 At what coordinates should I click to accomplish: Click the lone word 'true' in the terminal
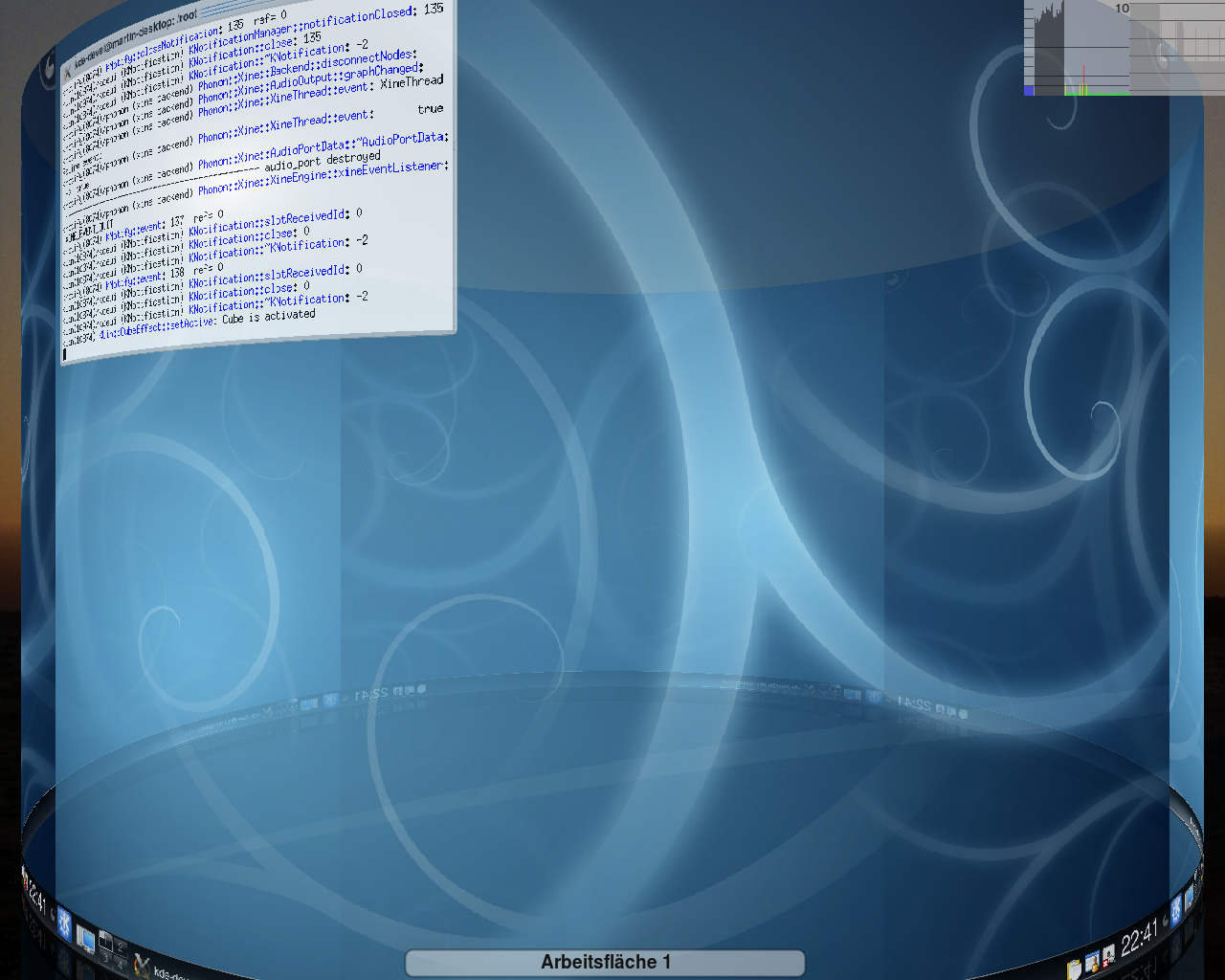tap(431, 109)
